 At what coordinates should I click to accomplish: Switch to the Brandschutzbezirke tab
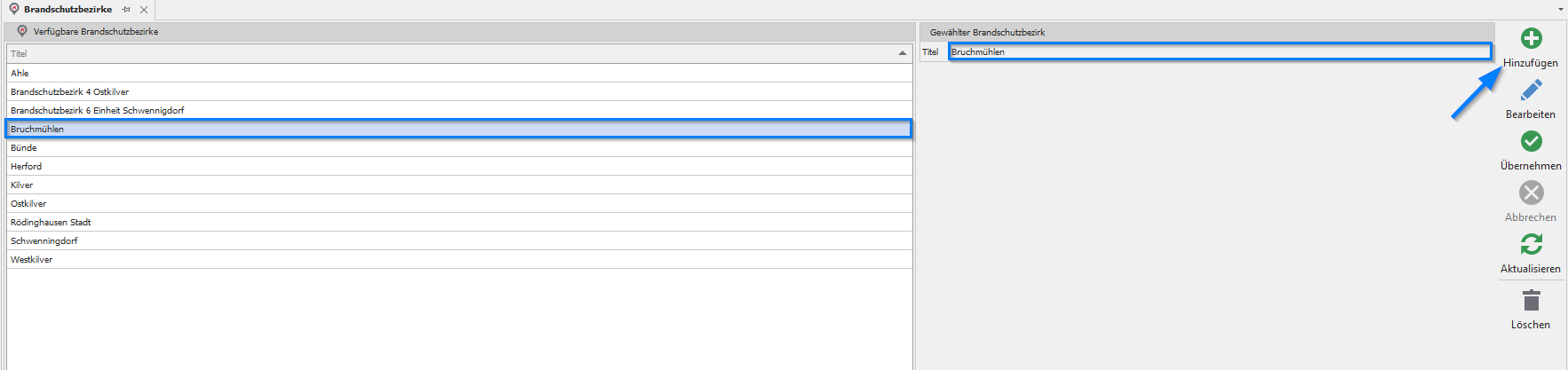pyautogui.click(x=68, y=10)
